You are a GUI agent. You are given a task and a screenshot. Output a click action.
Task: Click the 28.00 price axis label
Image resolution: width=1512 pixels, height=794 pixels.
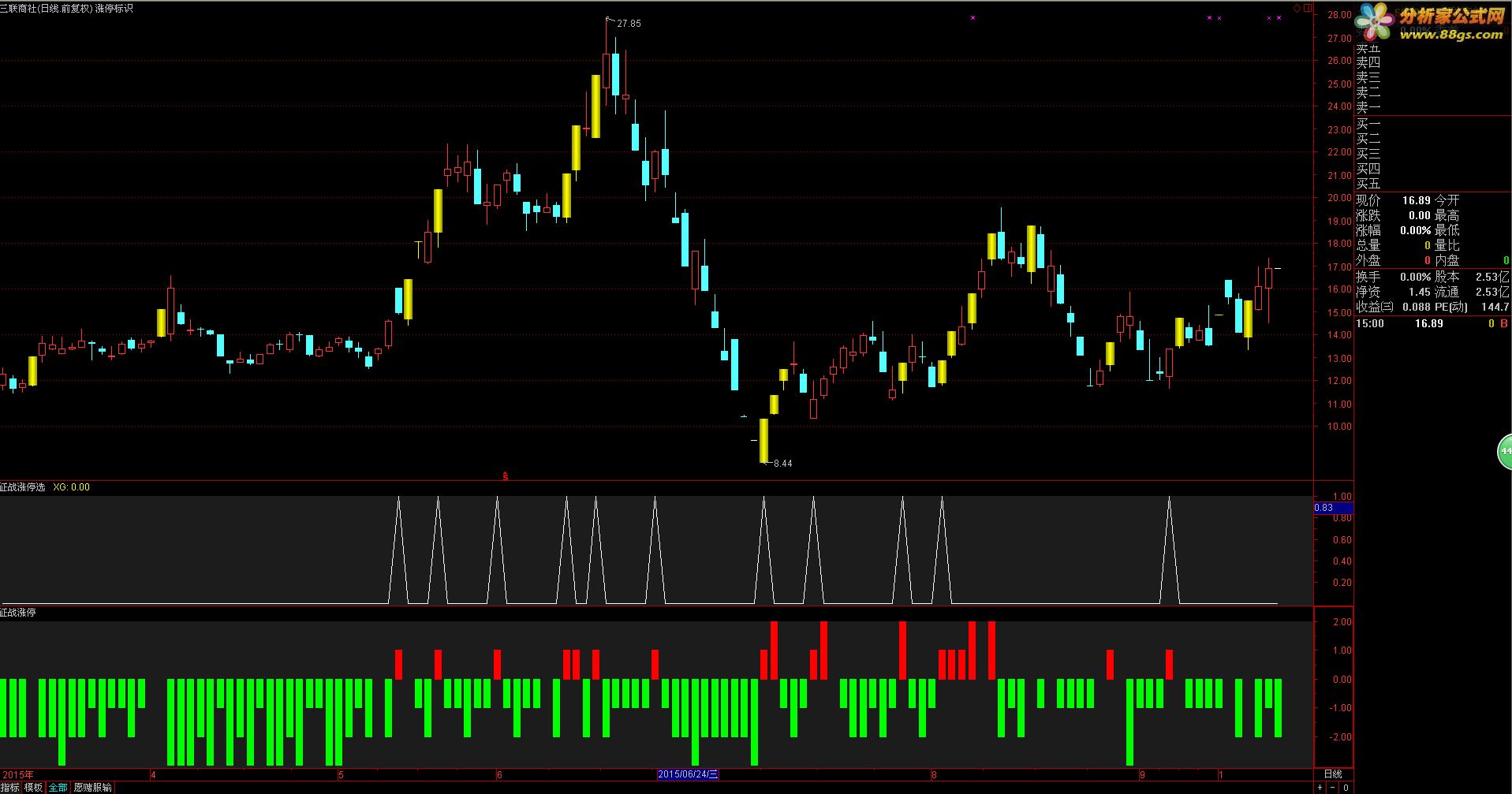click(1339, 15)
